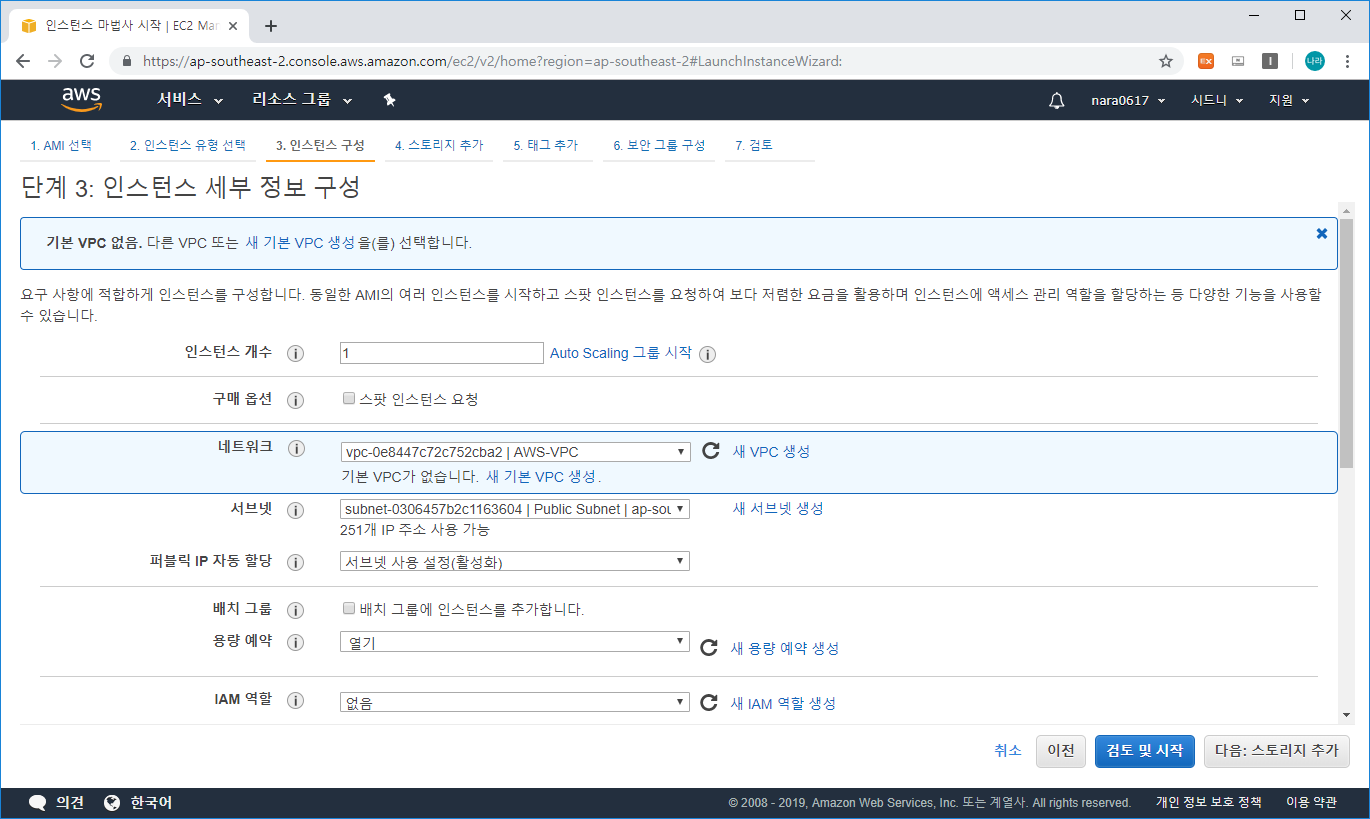Refresh the IAM 역할 list
The image size is (1370, 819).
(709, 703)
